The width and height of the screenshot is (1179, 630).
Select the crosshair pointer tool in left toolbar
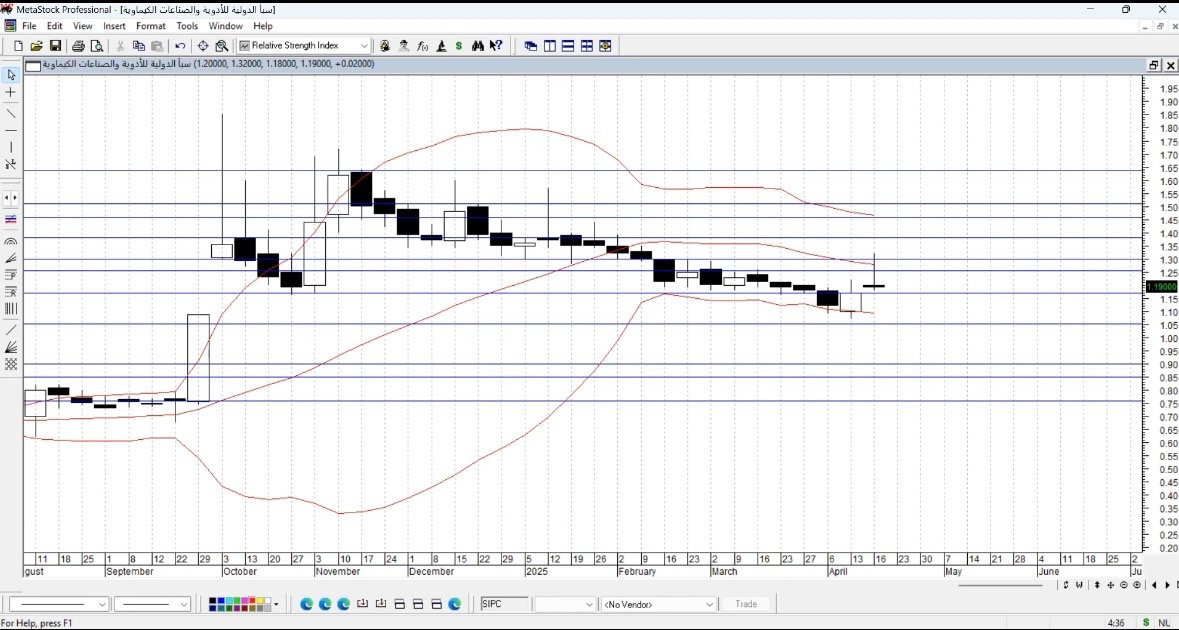(11, 92)
